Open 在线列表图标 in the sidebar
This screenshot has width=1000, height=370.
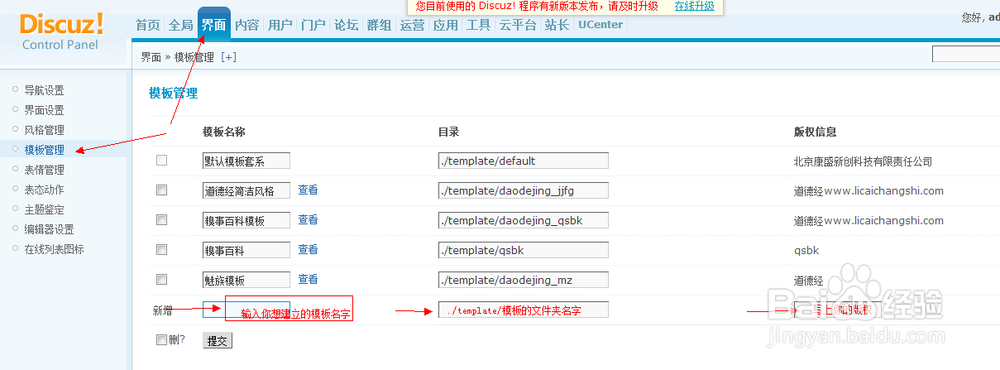(54, 249)
